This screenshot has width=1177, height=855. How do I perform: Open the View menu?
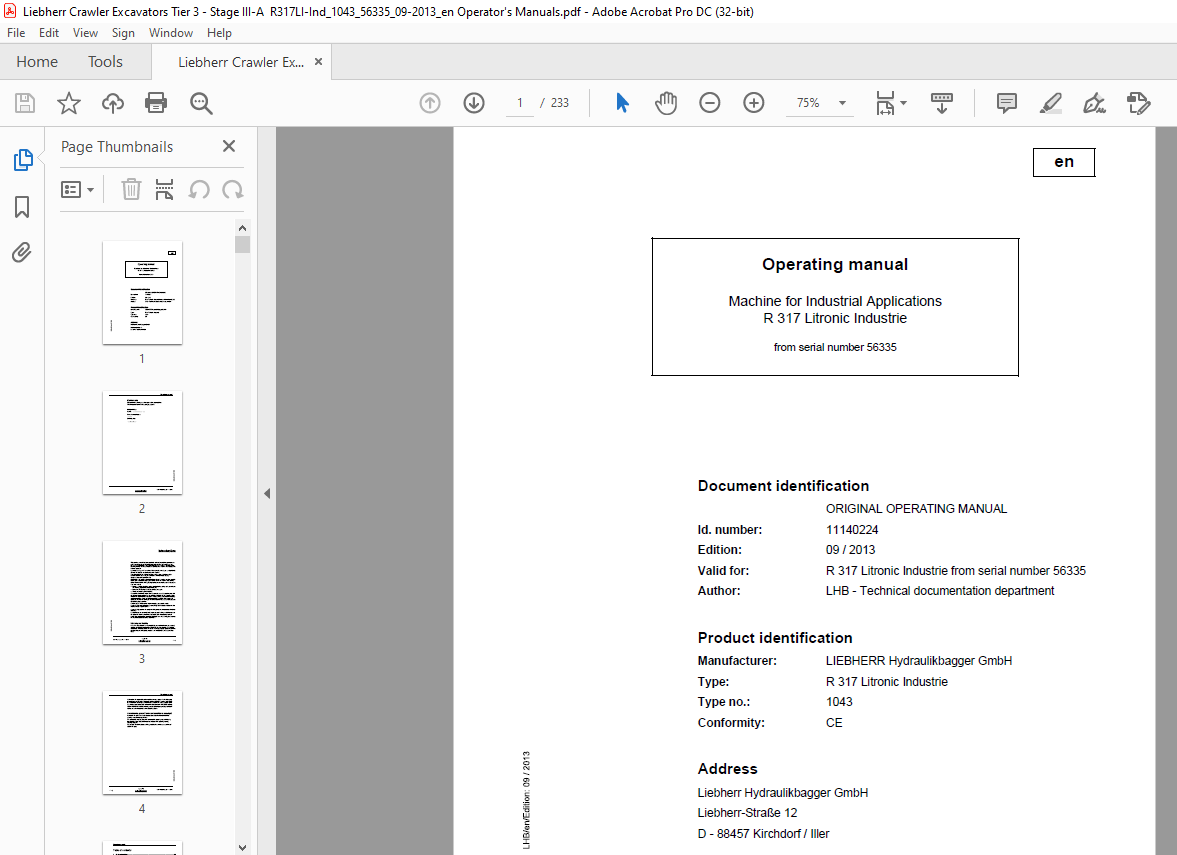click(x=85, y=33)
